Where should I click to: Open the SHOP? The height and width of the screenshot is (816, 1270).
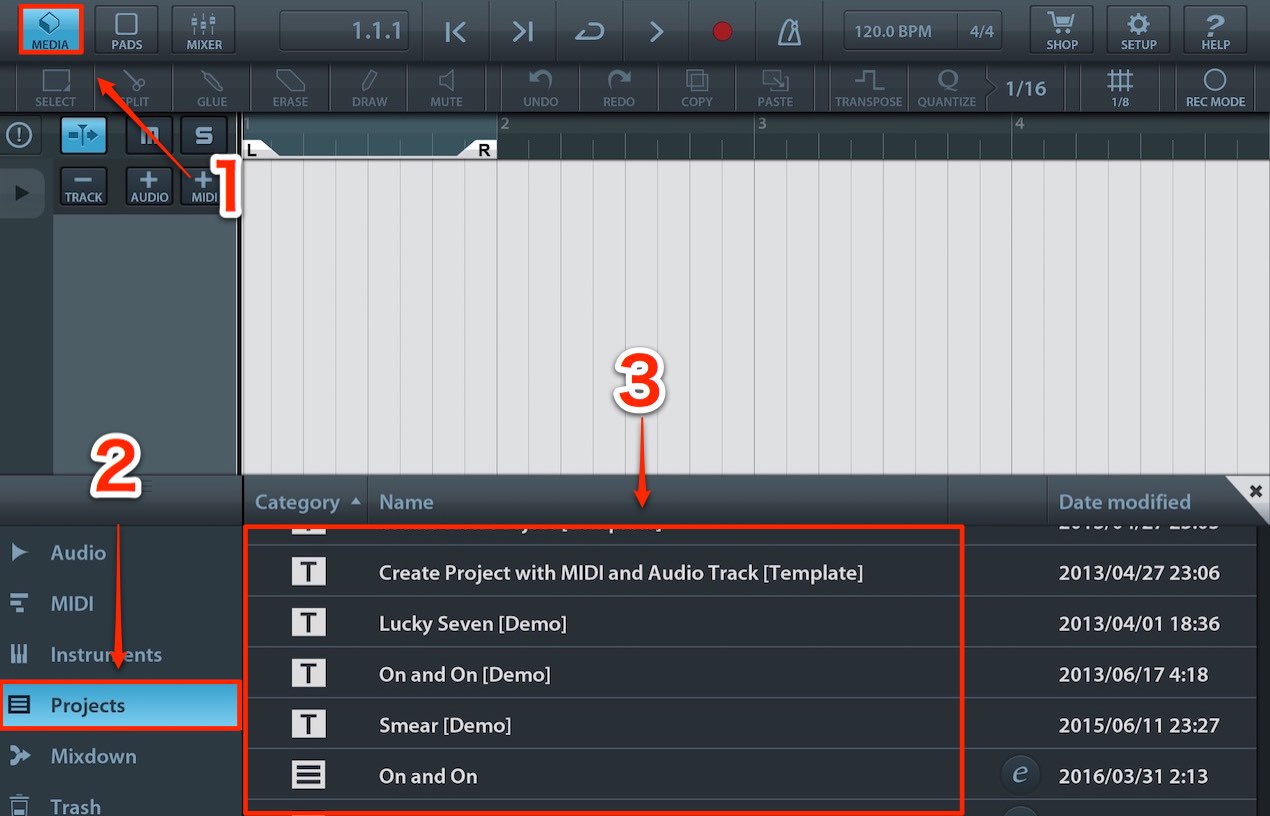pos(1062,29)
